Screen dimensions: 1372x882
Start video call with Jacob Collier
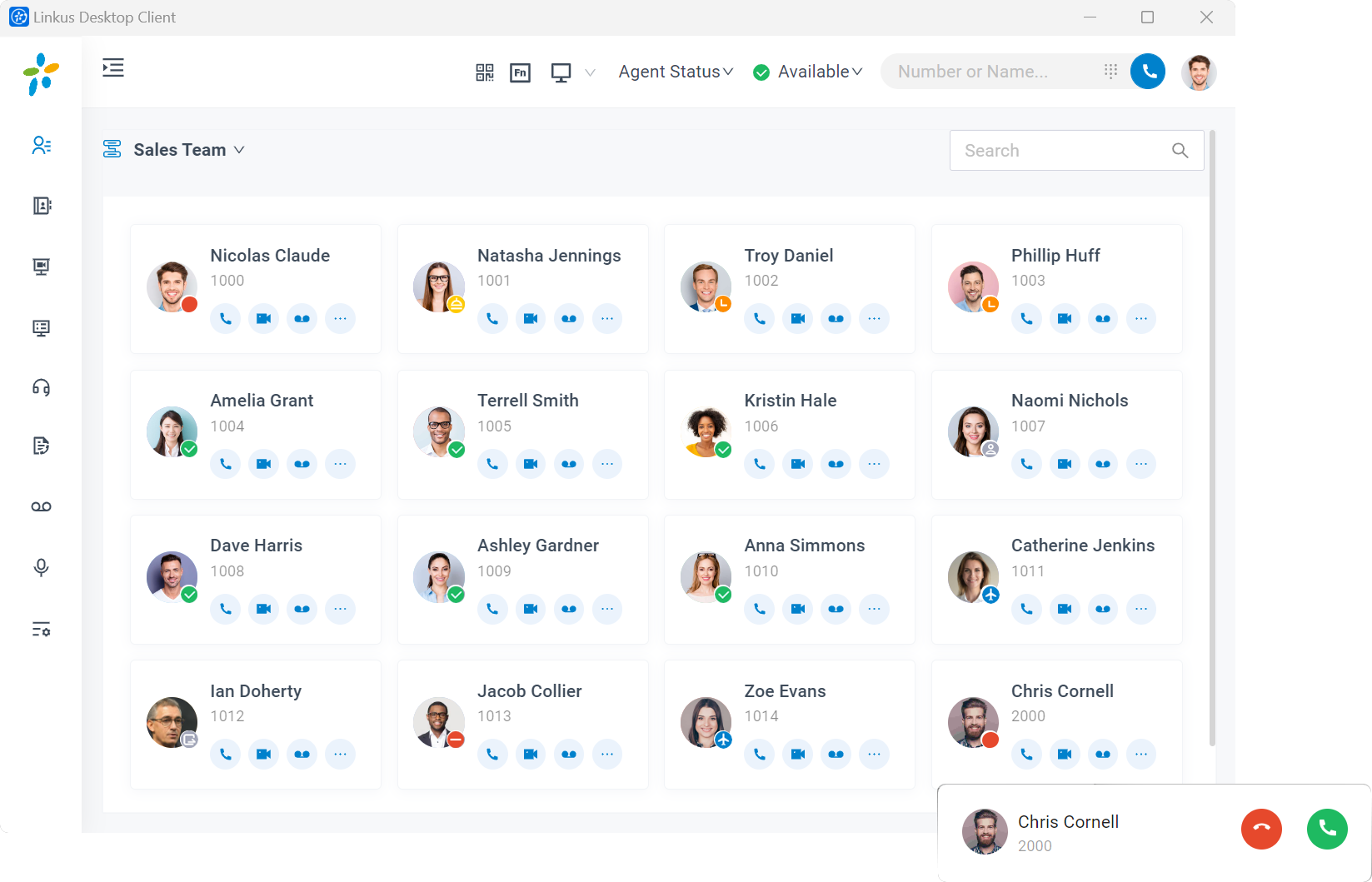(531, 754)
